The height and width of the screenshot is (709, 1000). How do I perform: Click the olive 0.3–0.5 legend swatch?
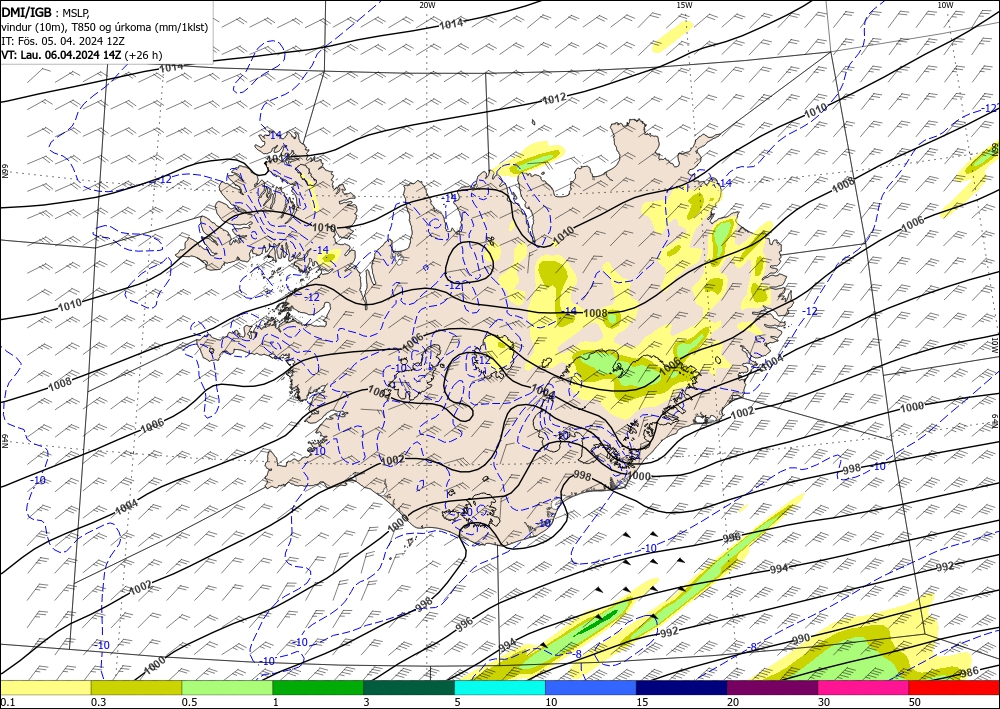coord(136,688)
